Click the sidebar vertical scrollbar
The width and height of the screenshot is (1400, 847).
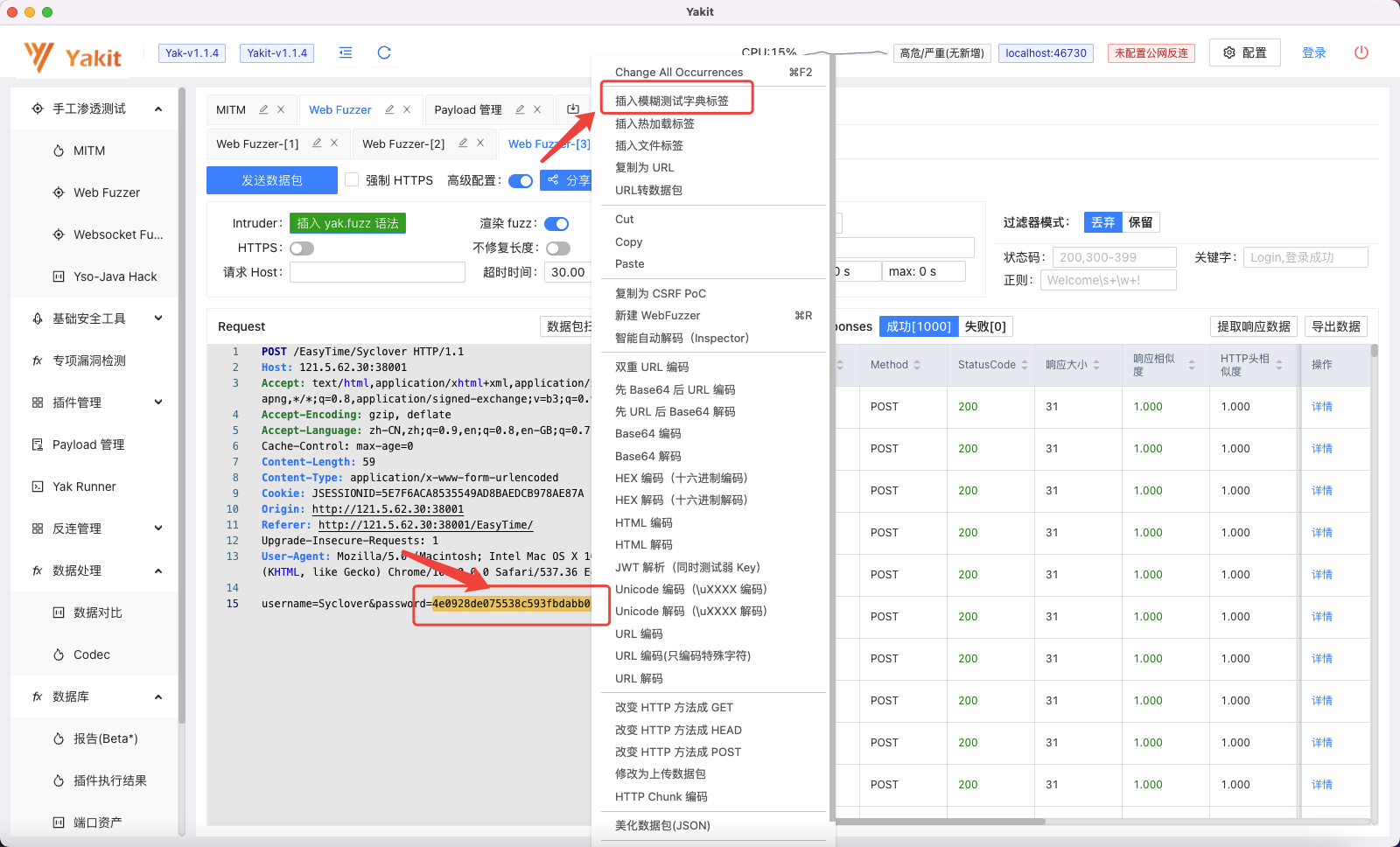182,407
